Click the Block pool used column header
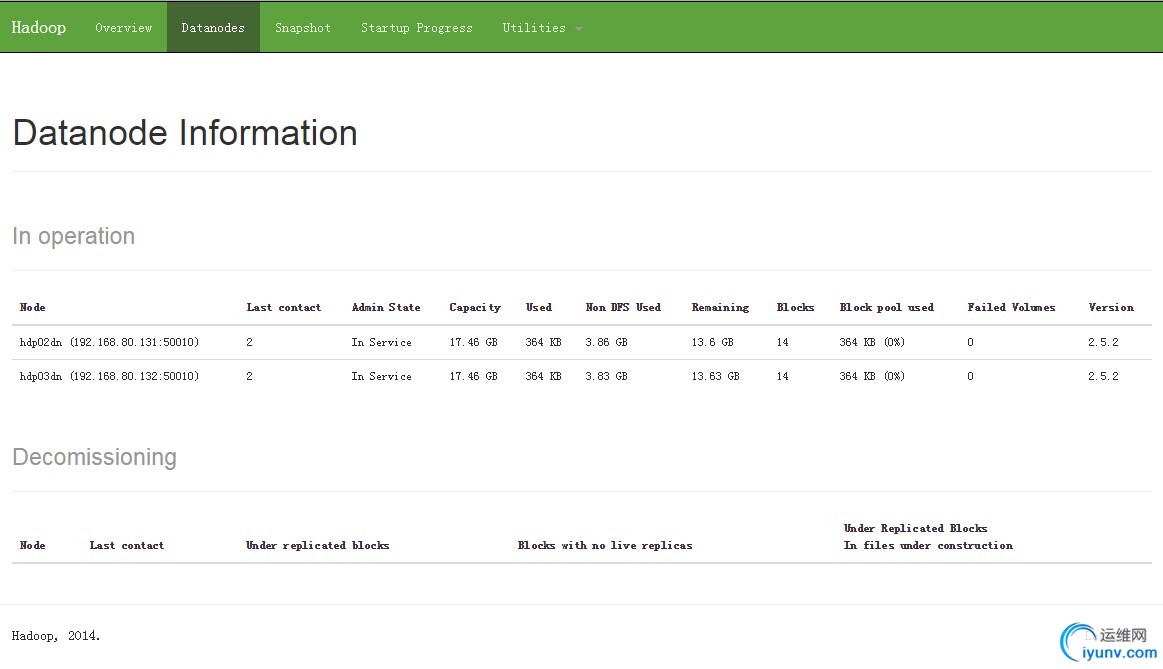The height and width of the screenshot is (669, 1163). (x=887, y=307)
